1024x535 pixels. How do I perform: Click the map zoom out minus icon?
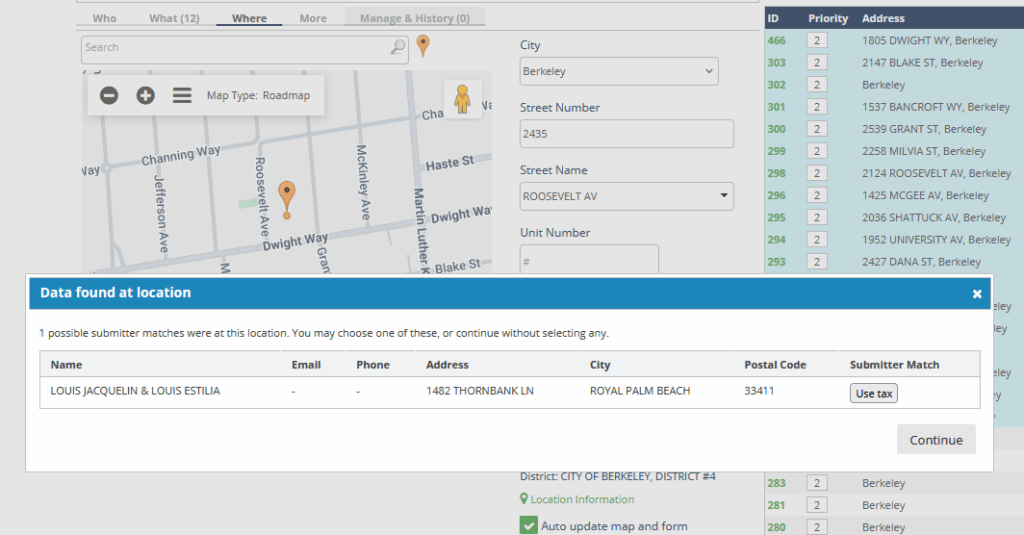coord(109,95)
